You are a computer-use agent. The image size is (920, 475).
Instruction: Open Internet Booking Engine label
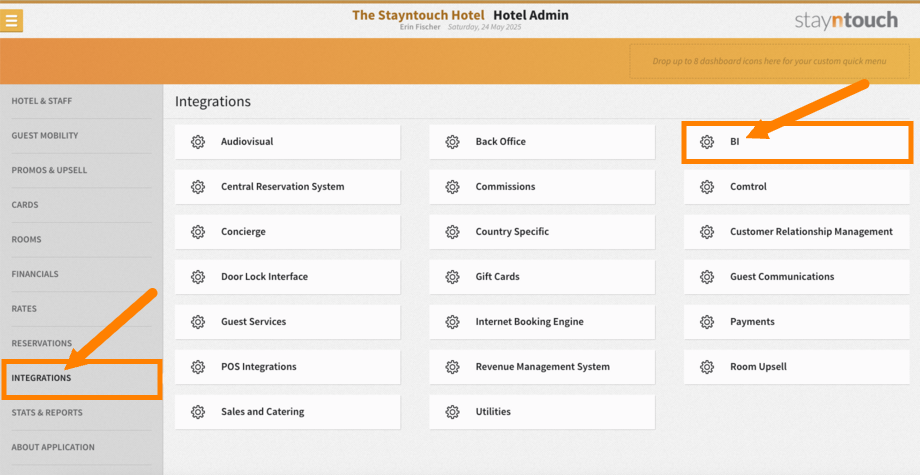[x=529, y=321]
